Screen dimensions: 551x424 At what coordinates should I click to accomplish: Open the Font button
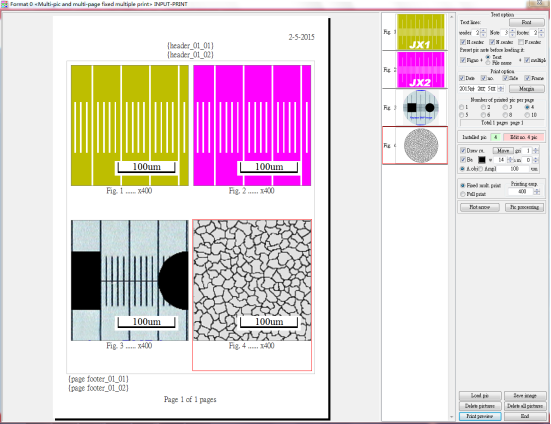[526, 22]
